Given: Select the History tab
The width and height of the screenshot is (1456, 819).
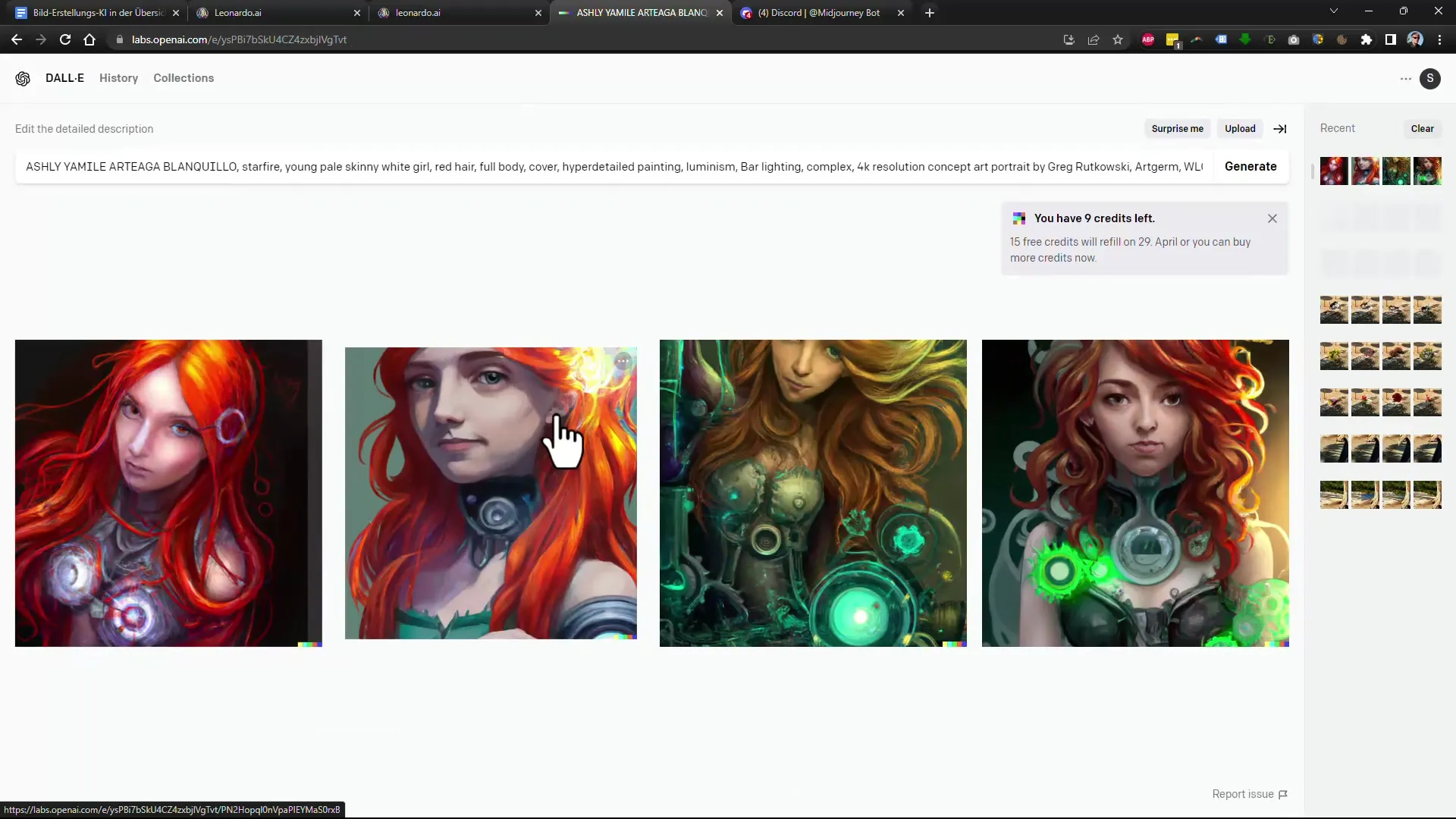Looking at the screenshot, I should pos(118,77).
